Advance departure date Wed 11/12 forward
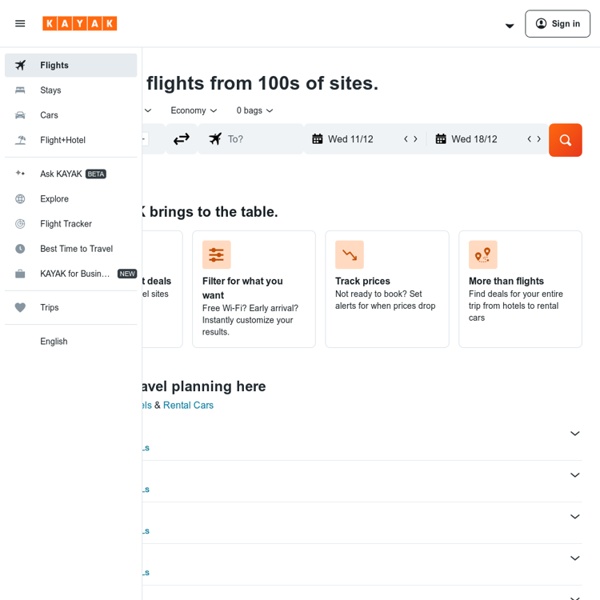The width and height of the screenshot is (600, 600). pos(416,139)
